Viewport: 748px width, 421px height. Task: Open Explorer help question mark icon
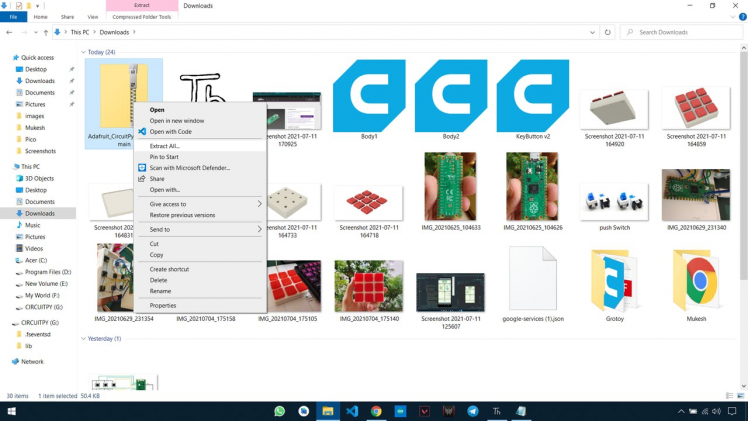point(742,17)
